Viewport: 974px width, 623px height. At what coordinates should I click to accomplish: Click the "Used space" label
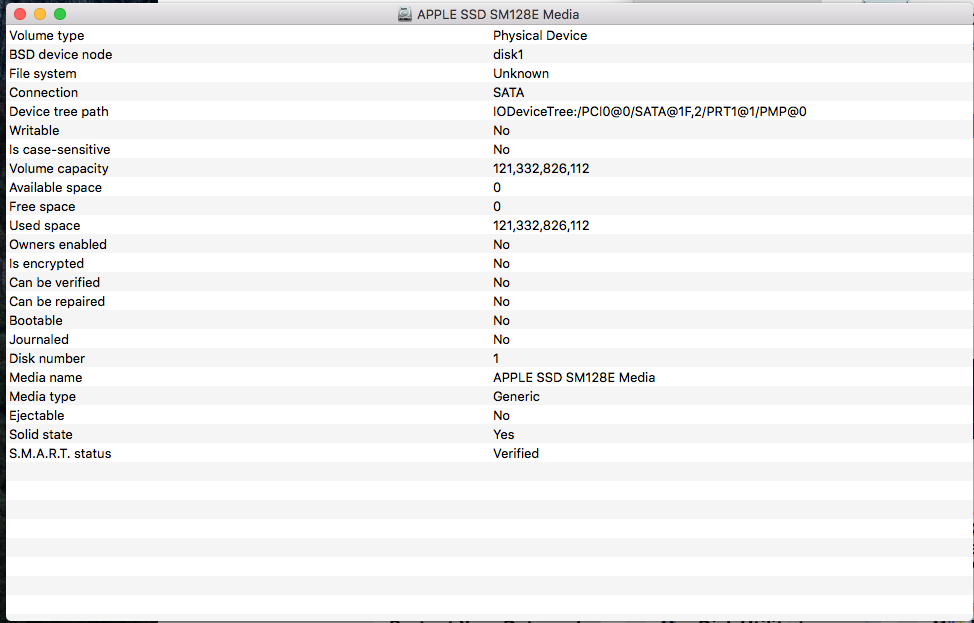coord(45,225)
